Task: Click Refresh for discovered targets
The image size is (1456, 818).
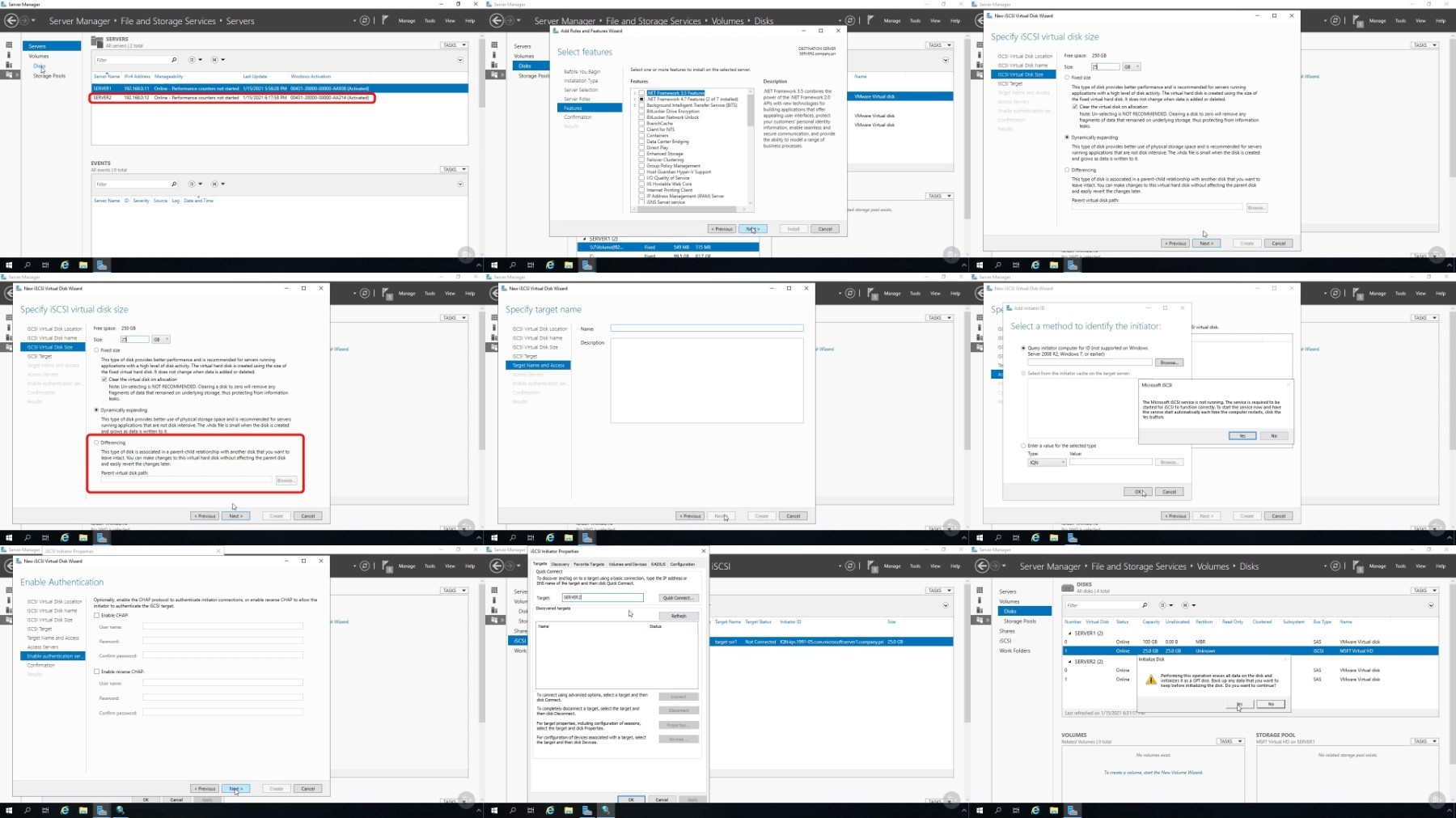Action: point(679,616)
